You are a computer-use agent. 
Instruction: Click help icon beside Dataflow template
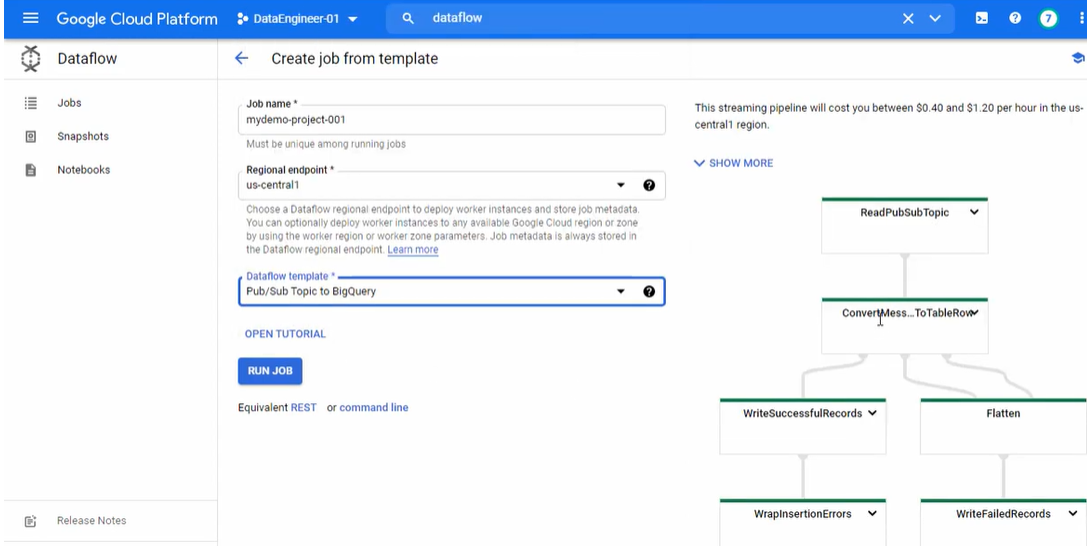pos(649,291)
